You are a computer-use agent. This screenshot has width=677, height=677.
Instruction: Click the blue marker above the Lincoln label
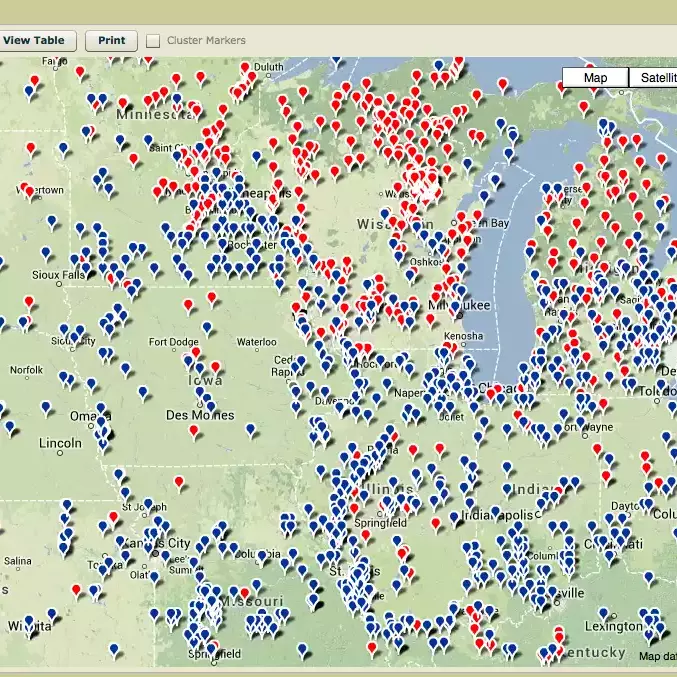point(47,408)
